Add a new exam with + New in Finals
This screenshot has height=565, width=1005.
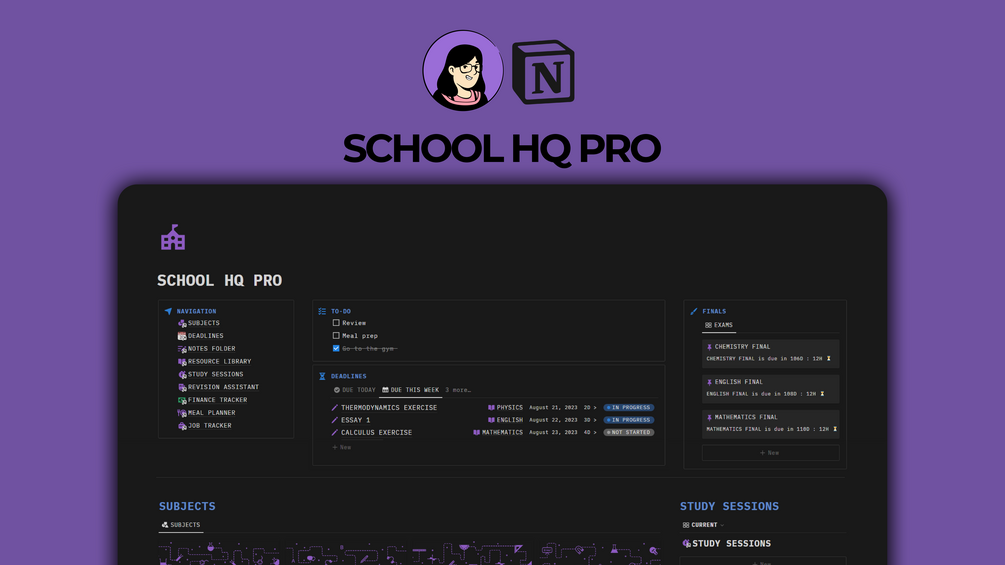[770, 453]
